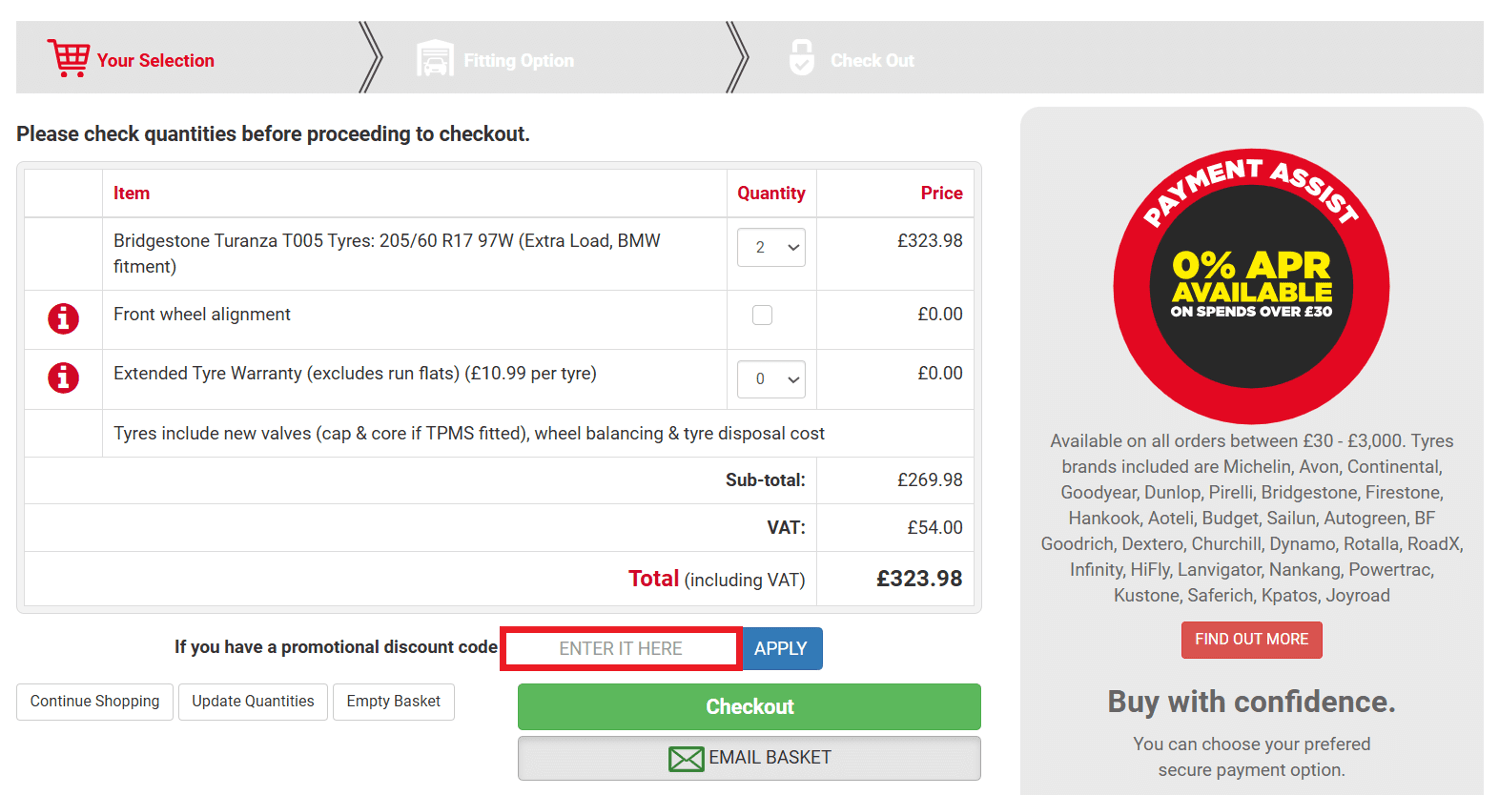Open the tyre quantity dropdown showing 2

pos(770,247)
